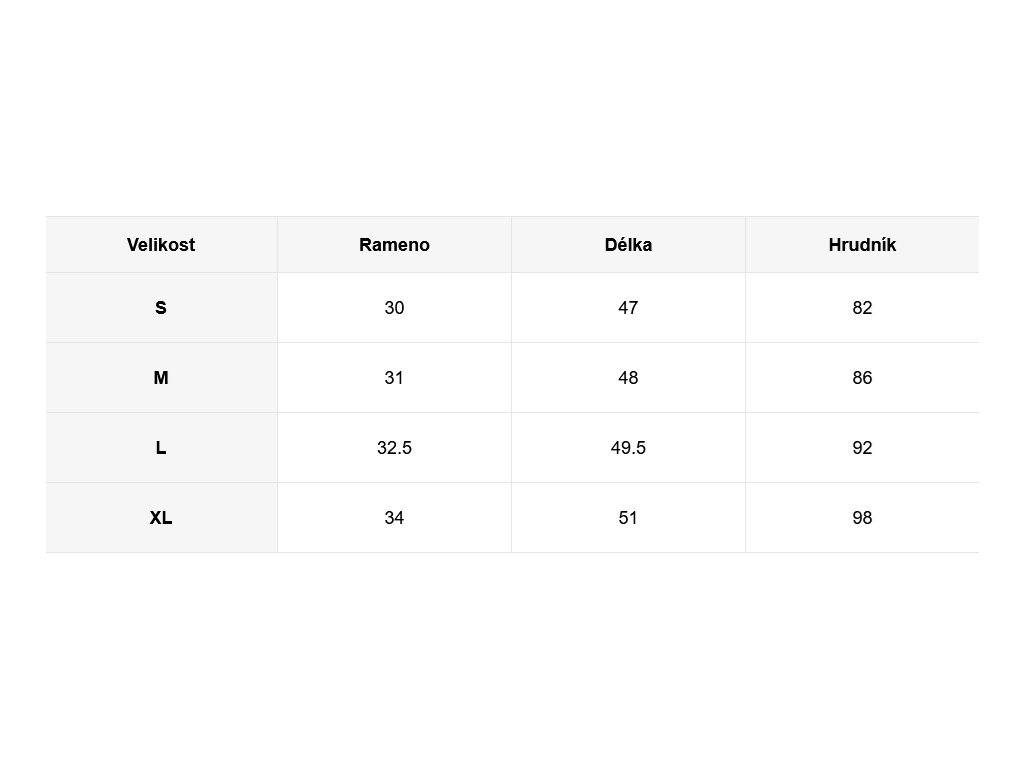Click Hrudník value 92 for size L
The height and width of the screenshot is (768, 1024).
(x=862, y=448)
